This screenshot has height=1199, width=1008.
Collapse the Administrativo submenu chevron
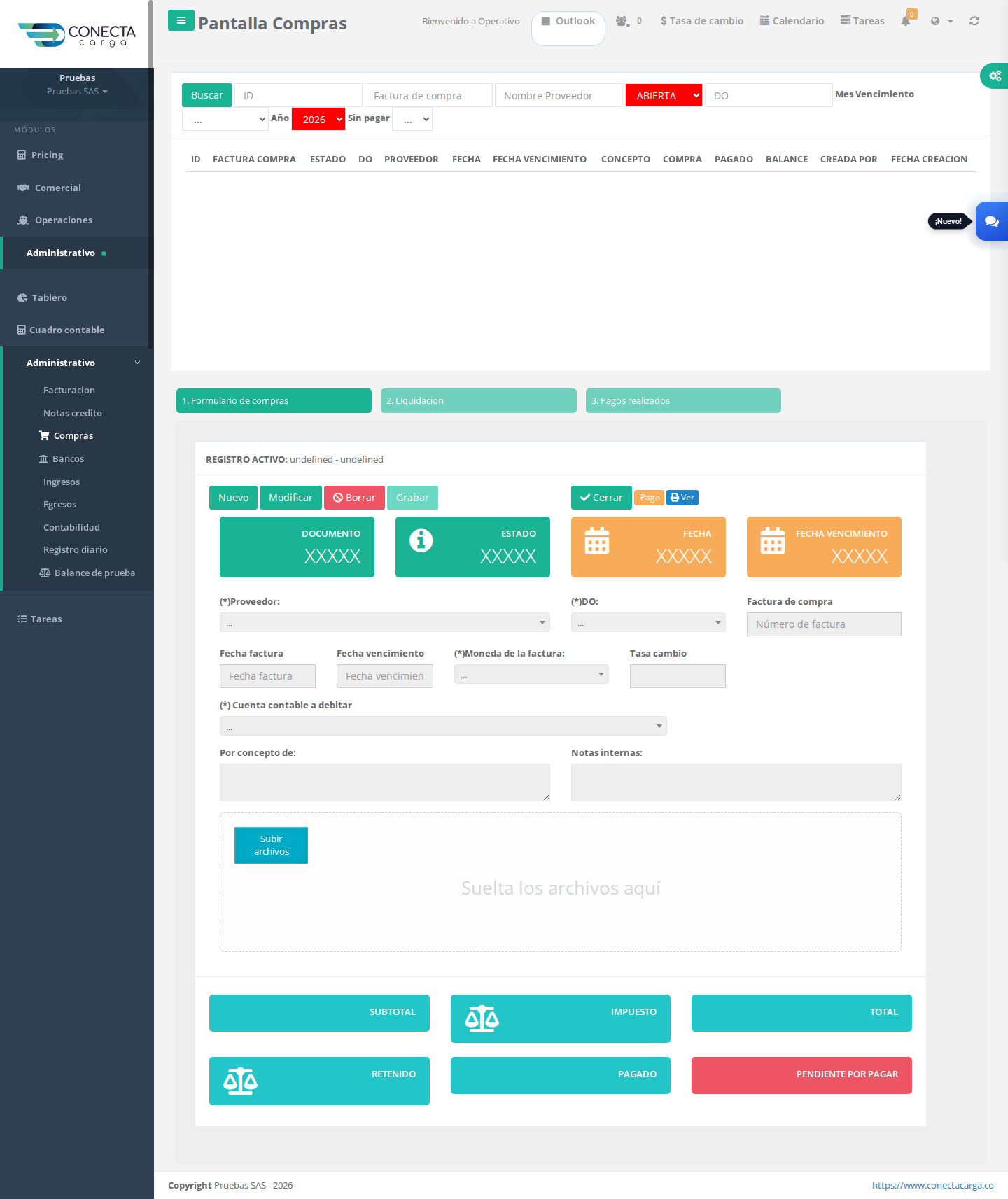tap(137, 363)
